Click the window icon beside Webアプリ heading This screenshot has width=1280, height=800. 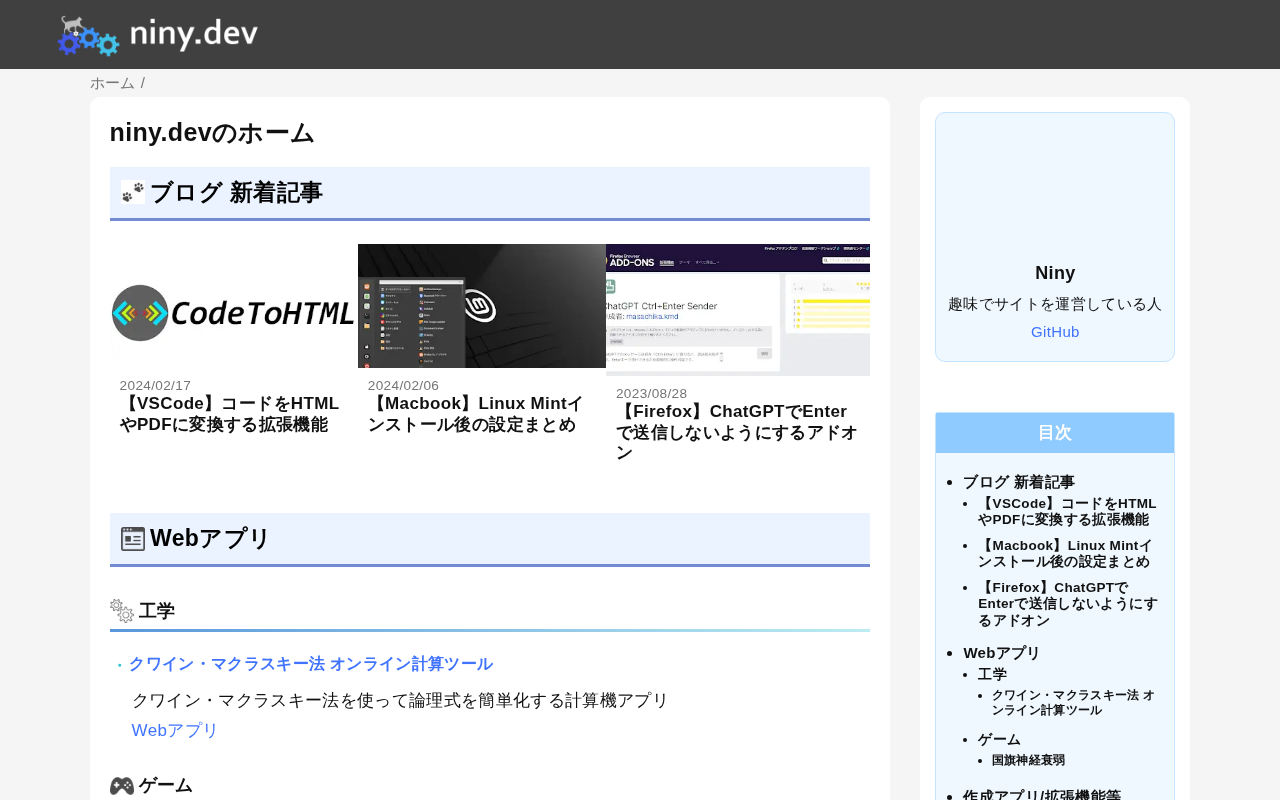133,539
